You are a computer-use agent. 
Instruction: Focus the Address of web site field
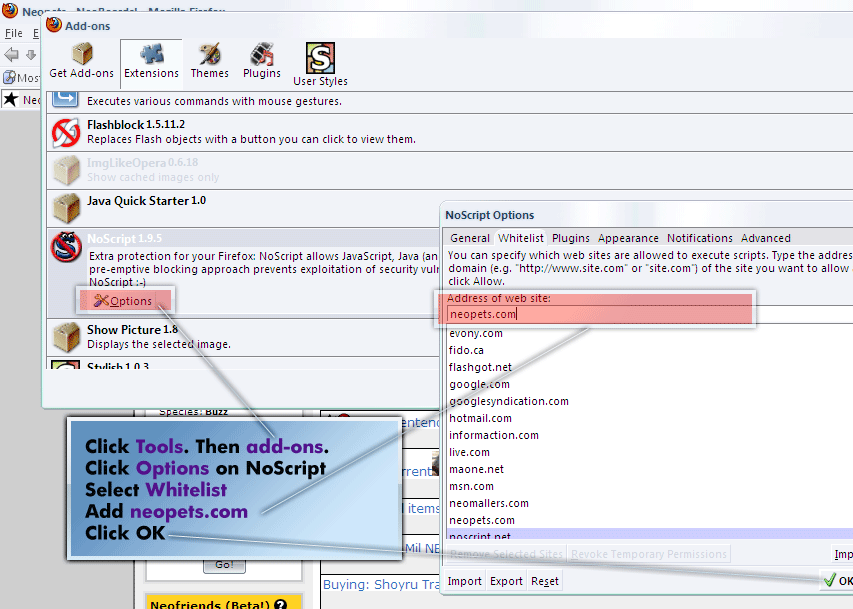click(x=650, y=314)
